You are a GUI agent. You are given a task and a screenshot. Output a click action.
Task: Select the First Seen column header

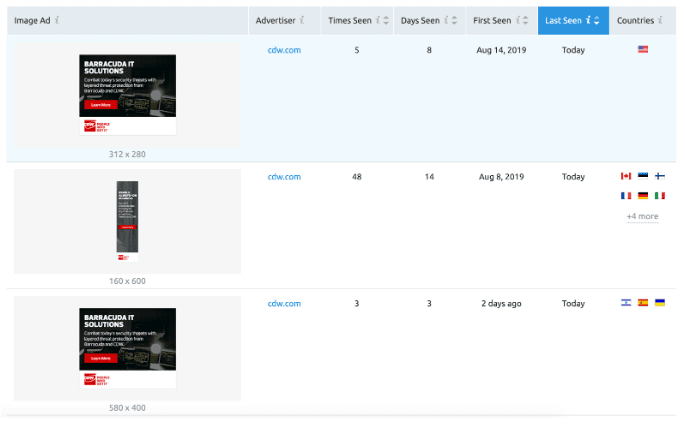(502, 21)
